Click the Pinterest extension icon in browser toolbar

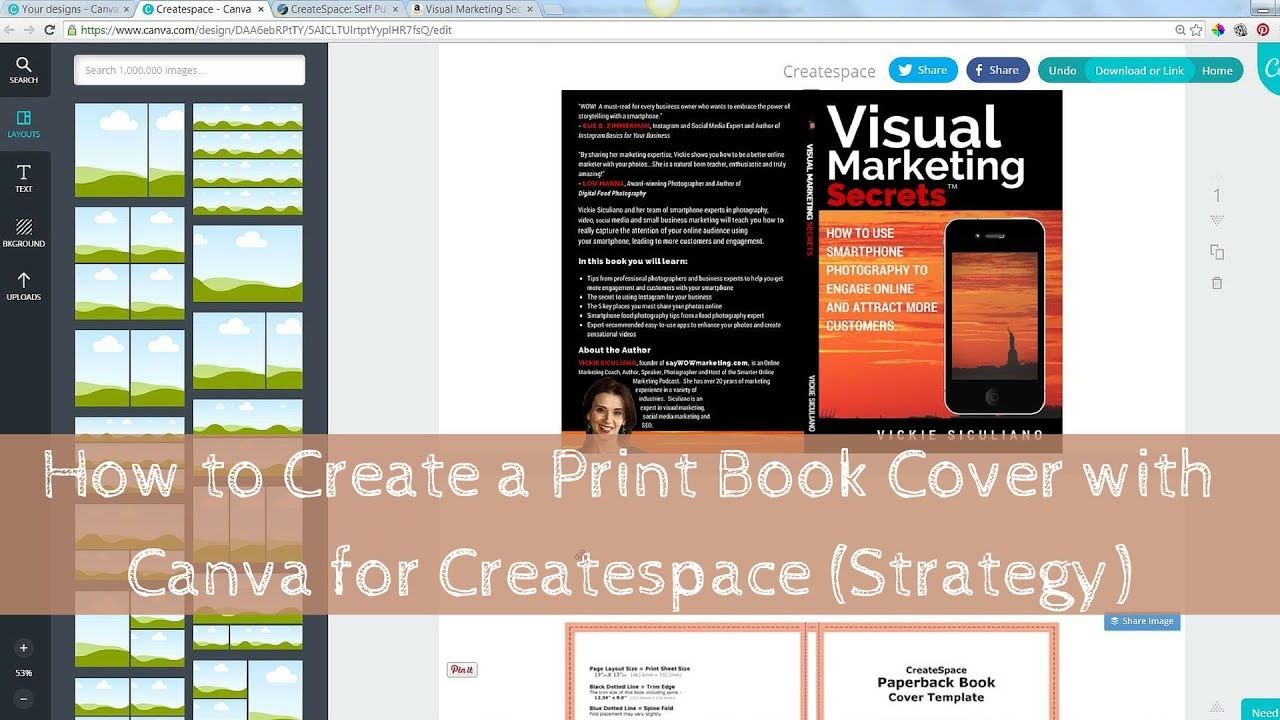1263,30
